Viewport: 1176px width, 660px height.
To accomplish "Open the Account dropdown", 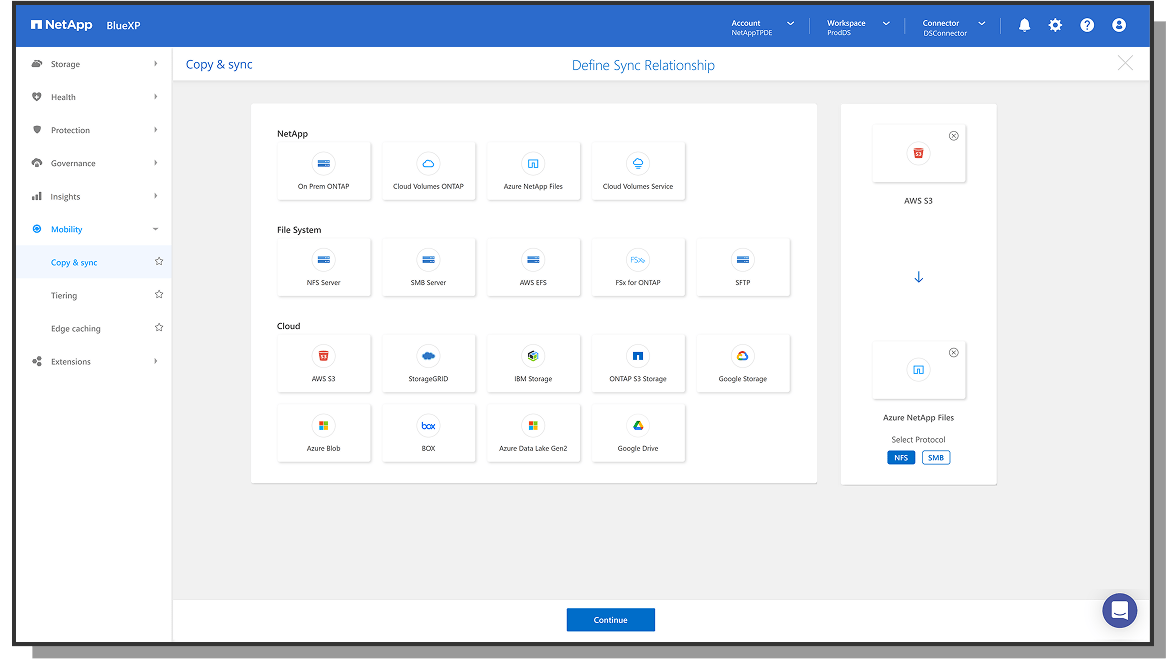I will point(762,25).
